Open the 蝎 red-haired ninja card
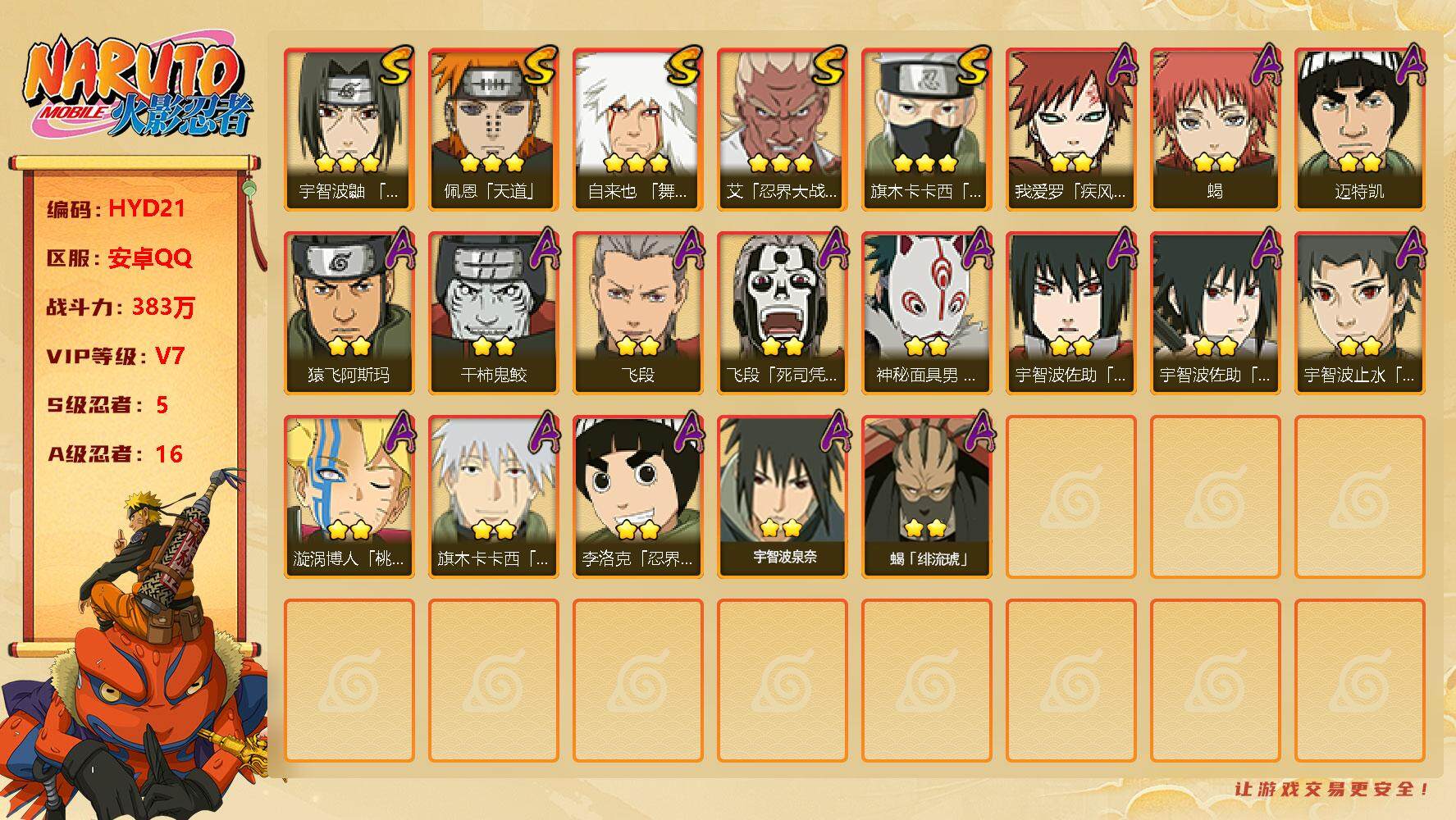The image size is (1456, 820). [x=1216, y=130]
